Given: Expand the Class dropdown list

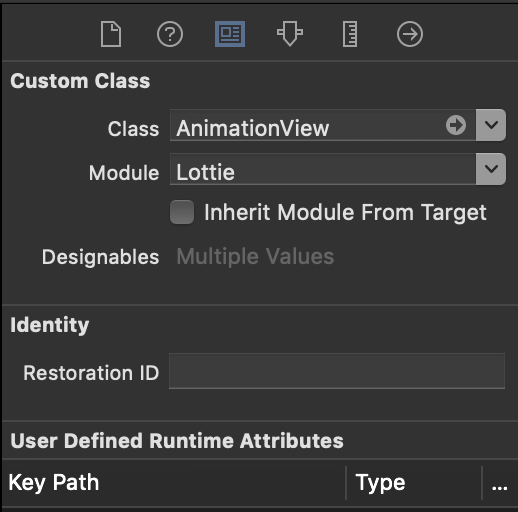Looking at the screenshot, I should point(491,125).
